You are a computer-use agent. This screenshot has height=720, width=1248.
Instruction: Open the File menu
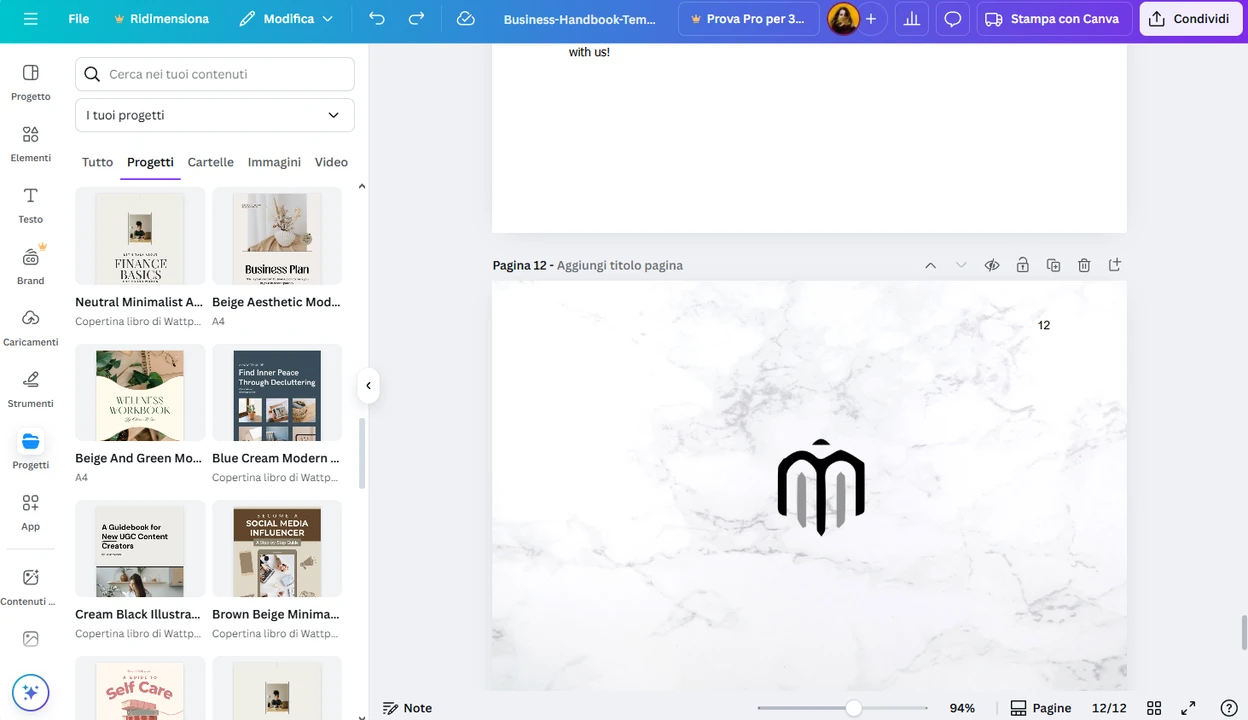(79, 19)
